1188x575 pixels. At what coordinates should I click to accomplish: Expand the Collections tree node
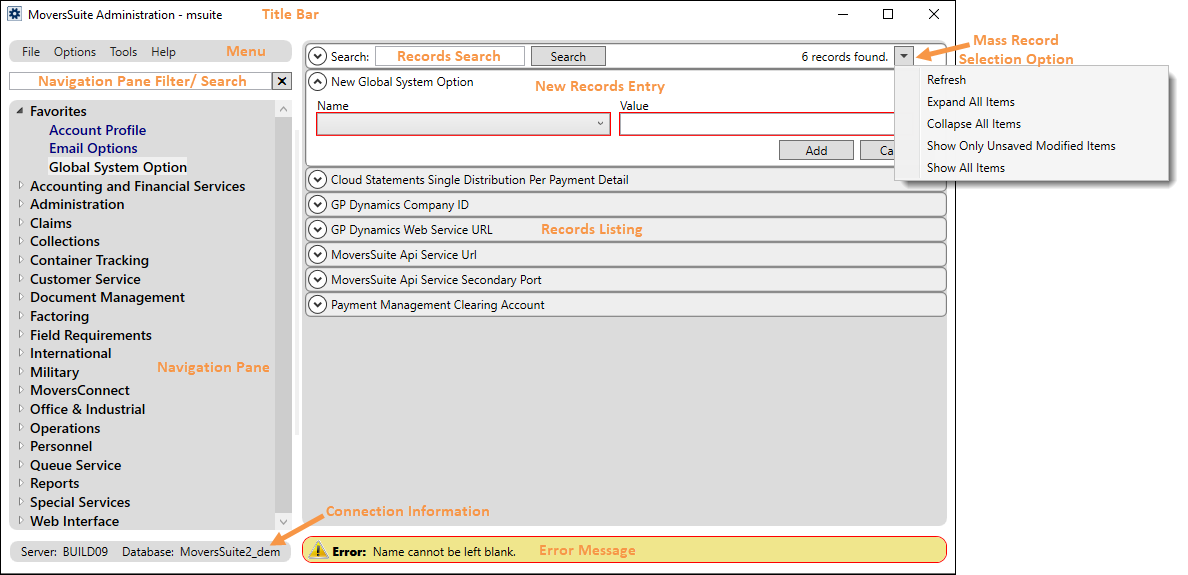click(21, 242)
